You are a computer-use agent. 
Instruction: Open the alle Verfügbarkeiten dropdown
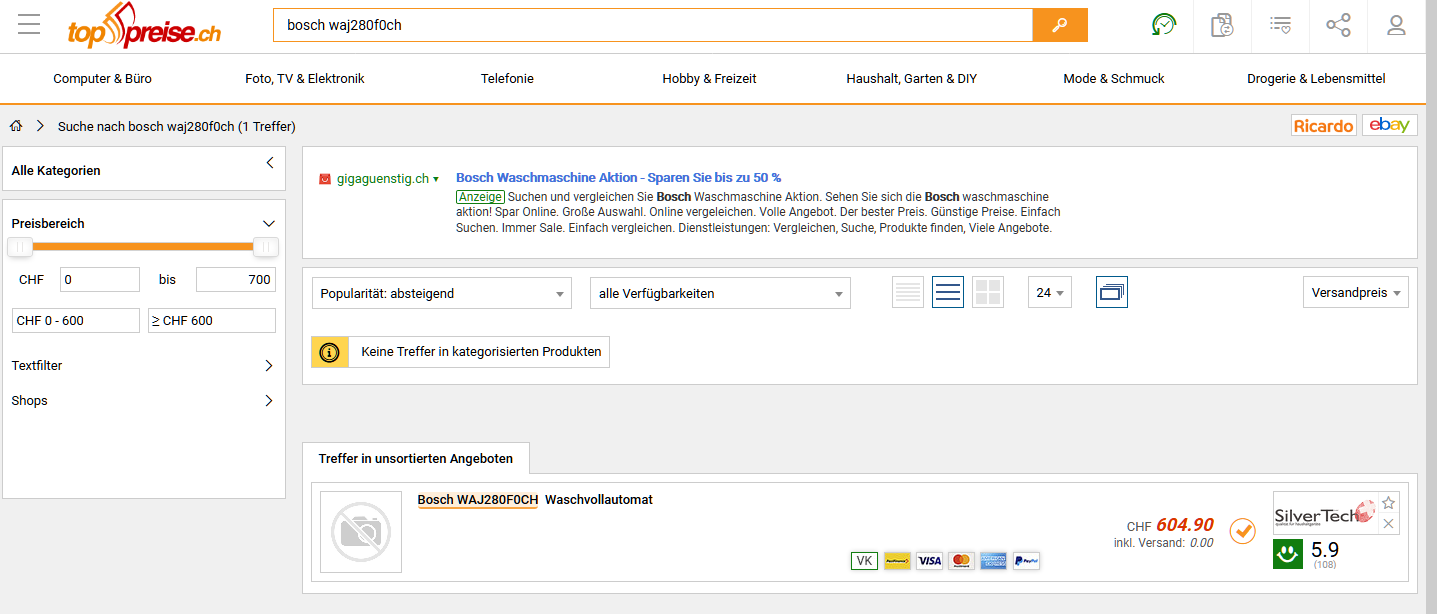720,293
